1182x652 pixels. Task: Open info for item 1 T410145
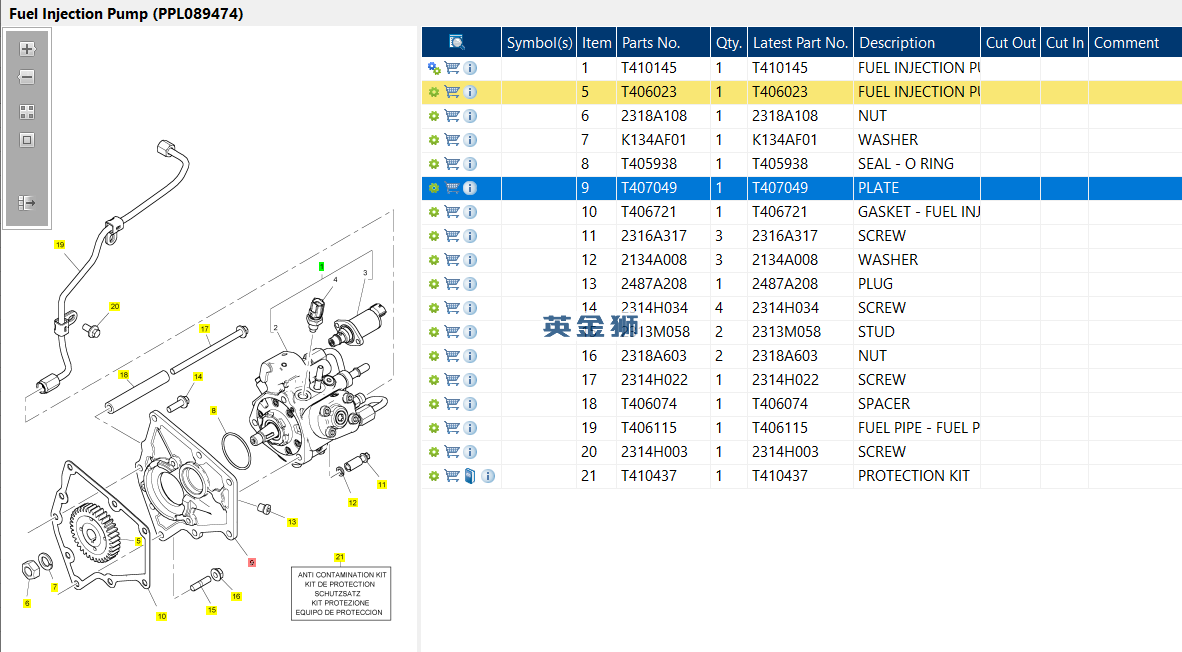coord(470,68)
